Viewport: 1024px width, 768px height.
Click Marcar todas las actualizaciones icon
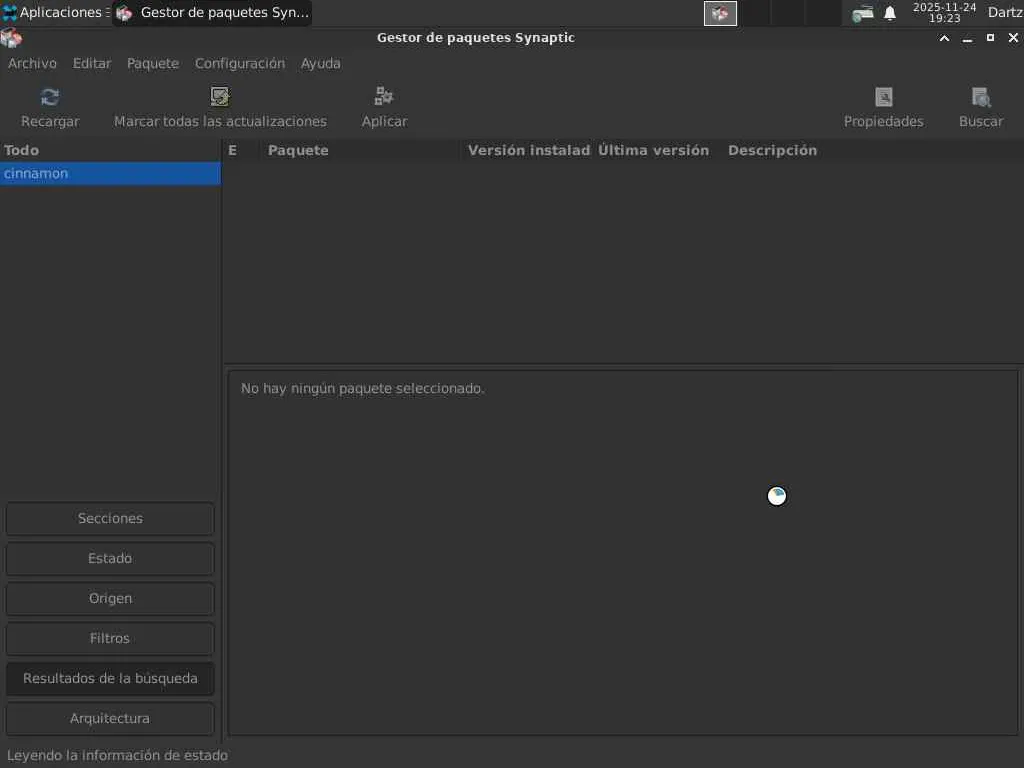click(220, 97)
